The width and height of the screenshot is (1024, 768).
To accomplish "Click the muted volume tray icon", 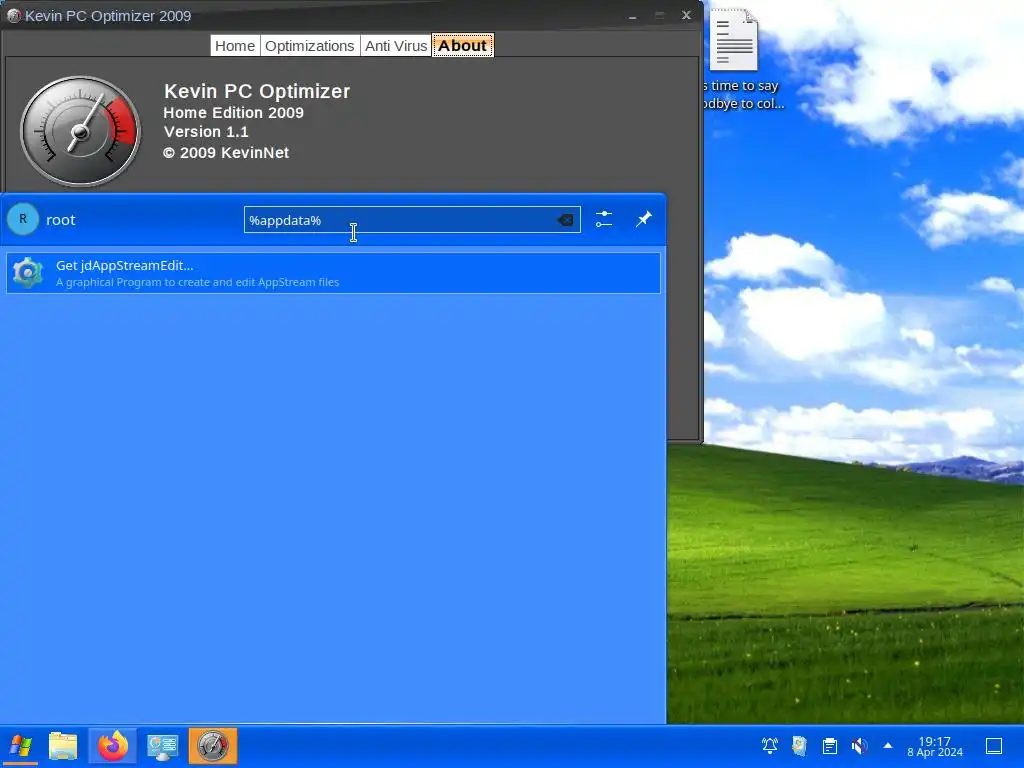I will [x=859, y=745].
